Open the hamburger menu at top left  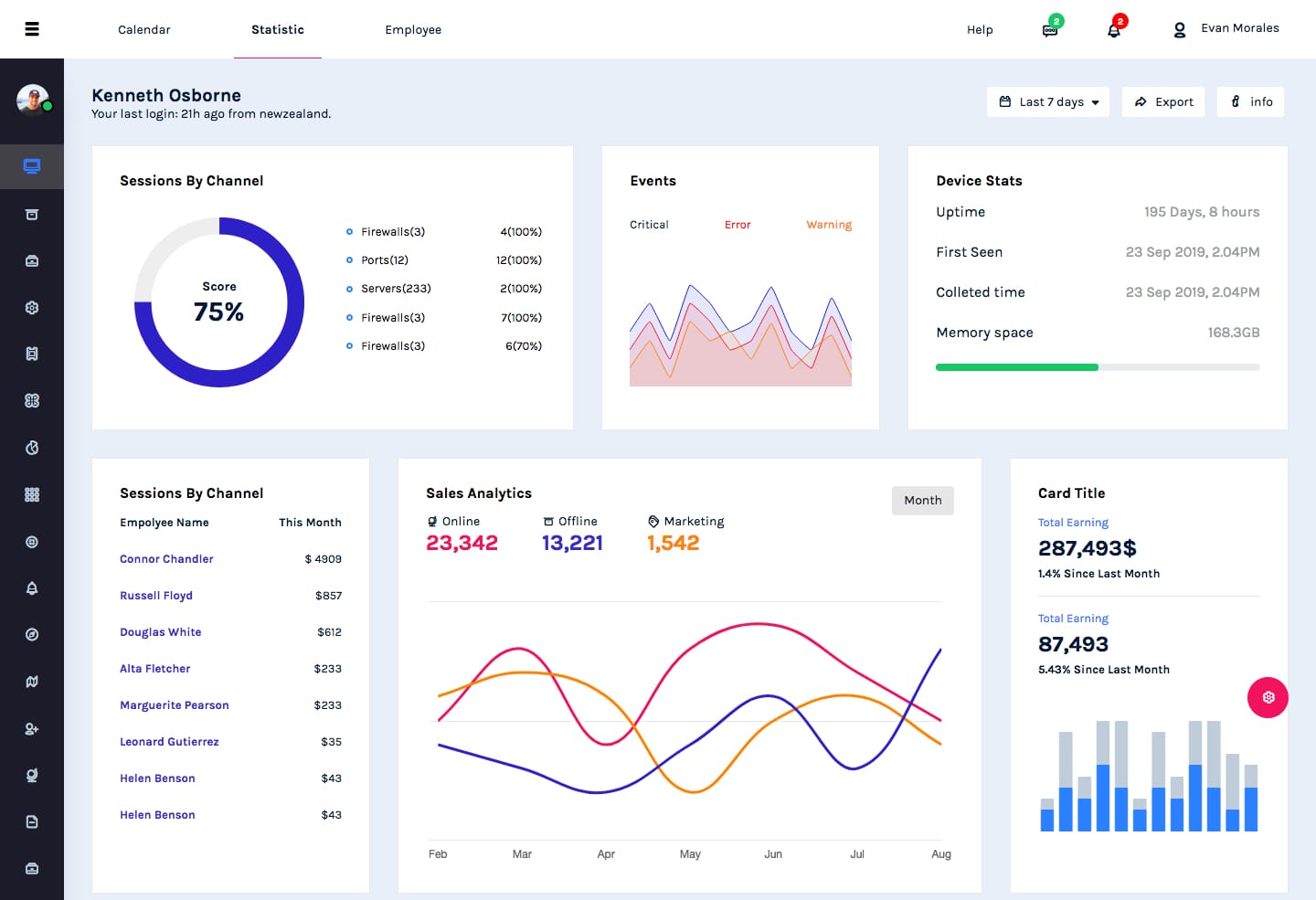(32, 28)
